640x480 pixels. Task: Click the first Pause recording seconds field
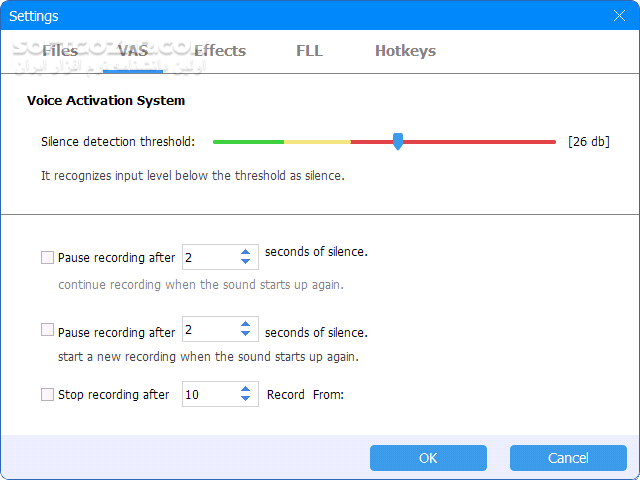208,257
